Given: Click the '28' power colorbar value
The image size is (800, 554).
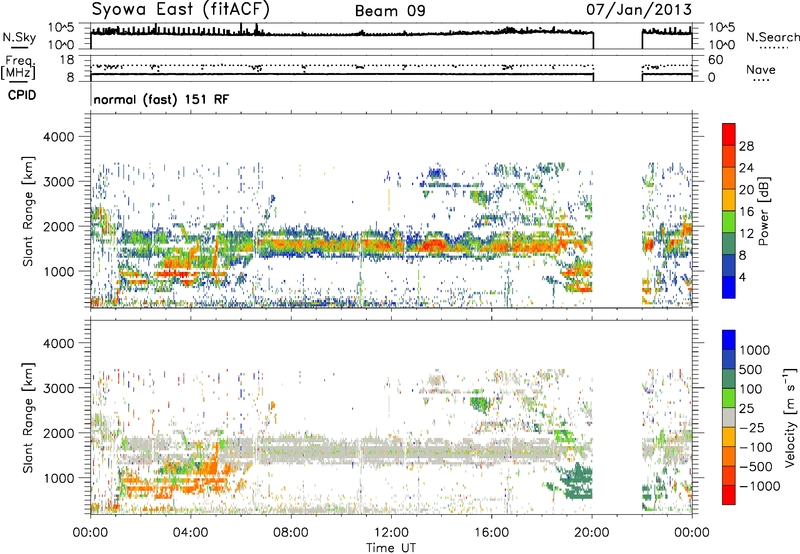Looking at the screenshot, I should 746,146.
